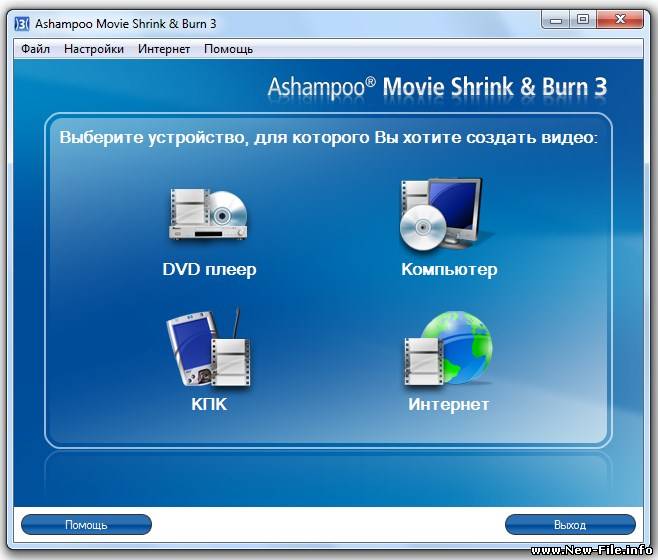Minimize the Ashampoo window

pos(556,20)
